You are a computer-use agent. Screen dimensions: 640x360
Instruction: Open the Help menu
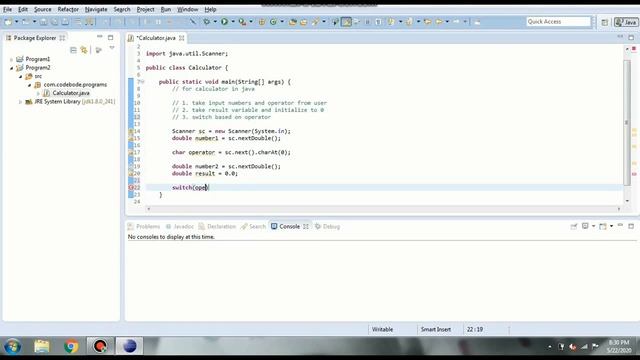(210, 9)
